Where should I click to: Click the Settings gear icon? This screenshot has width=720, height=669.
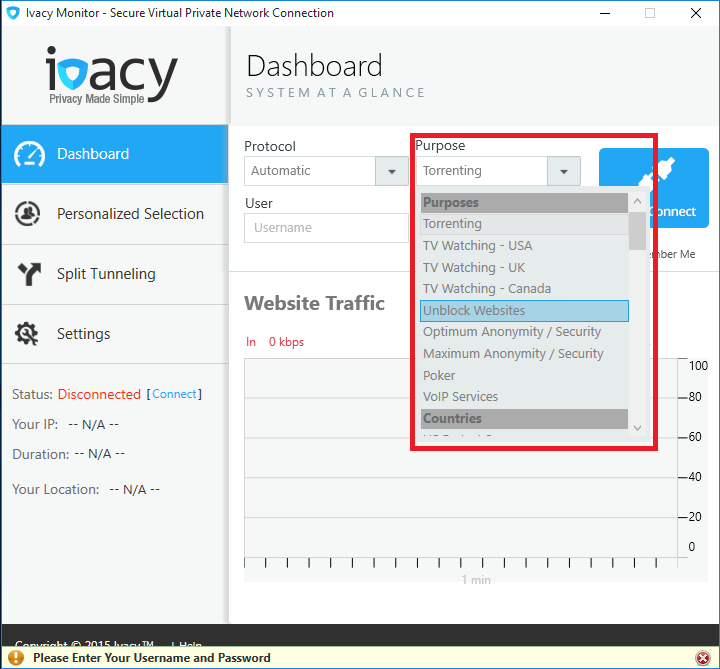(x=27, y=334)
